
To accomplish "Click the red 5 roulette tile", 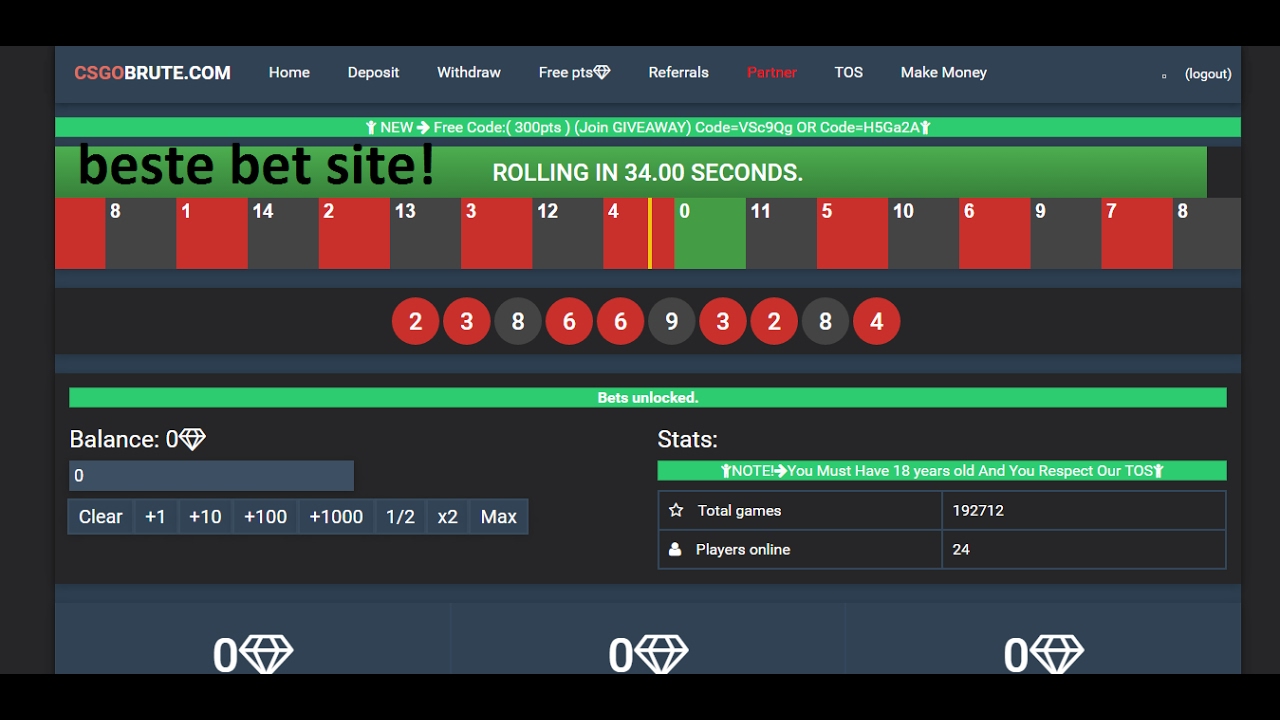I will click(x=852, y=233).
